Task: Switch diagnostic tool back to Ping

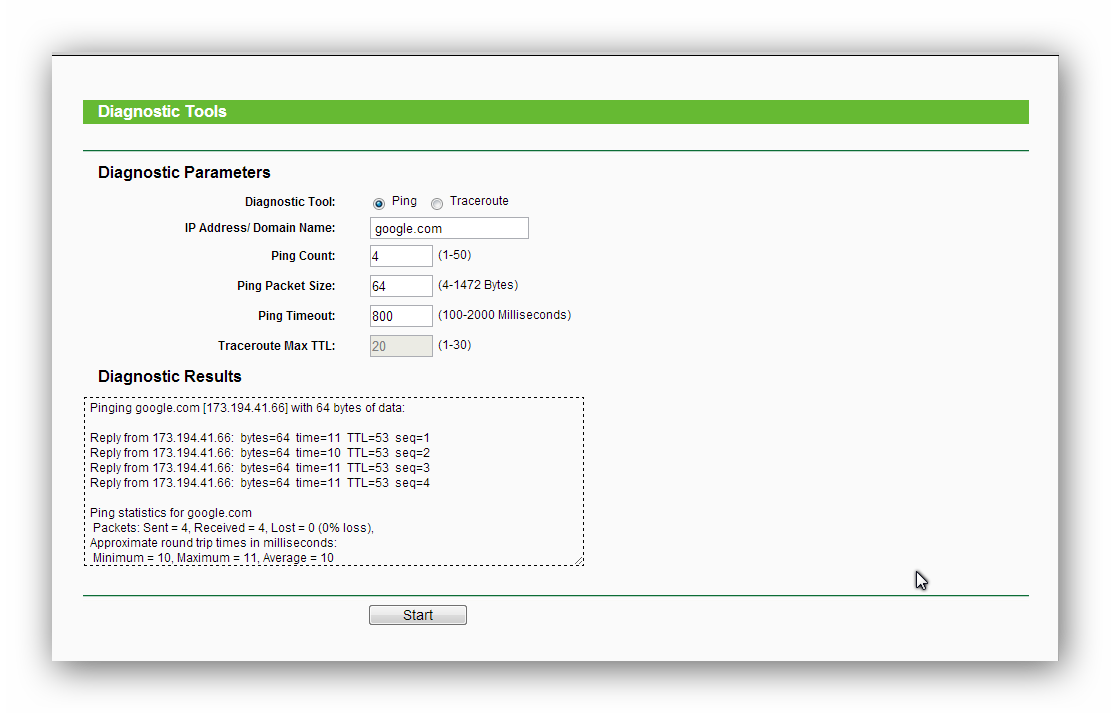Action: tap(379, 203)
